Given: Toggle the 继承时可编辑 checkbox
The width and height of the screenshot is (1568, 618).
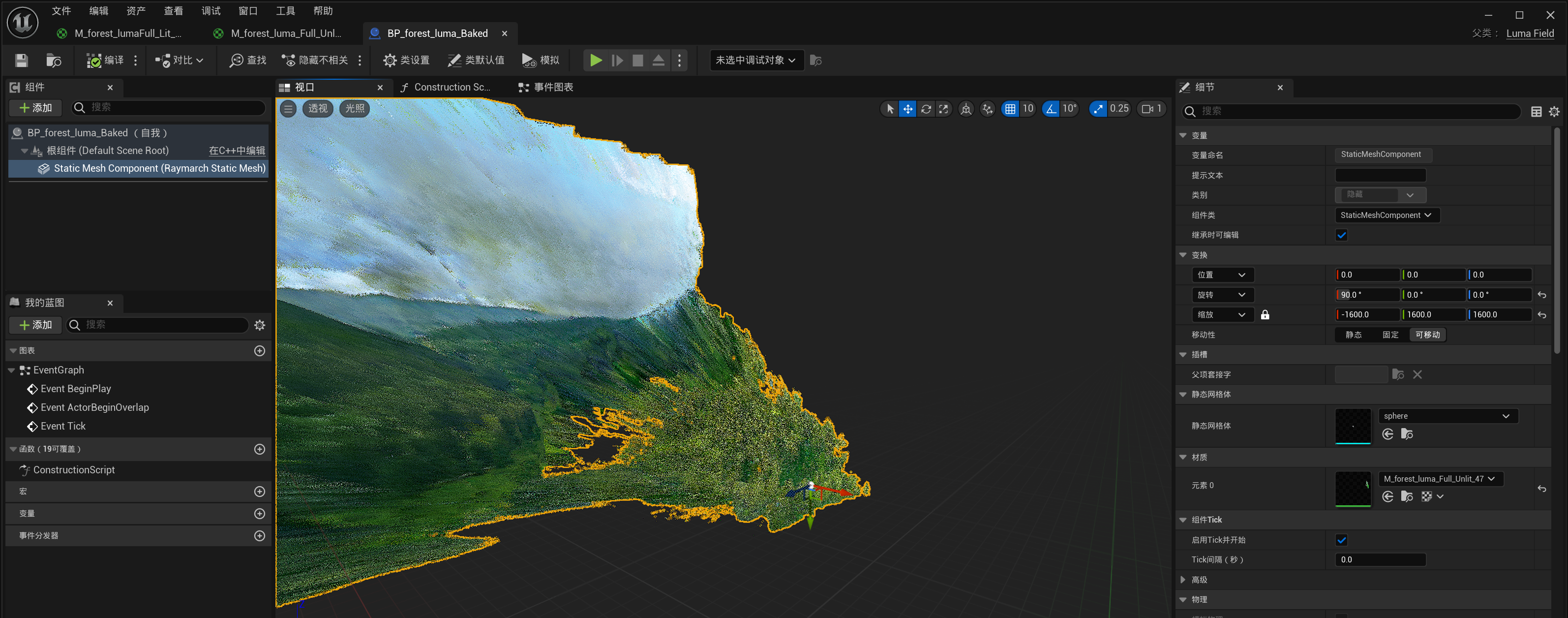Looking at the screenshot, I should pyautogui.click(x=1341, y=235).
